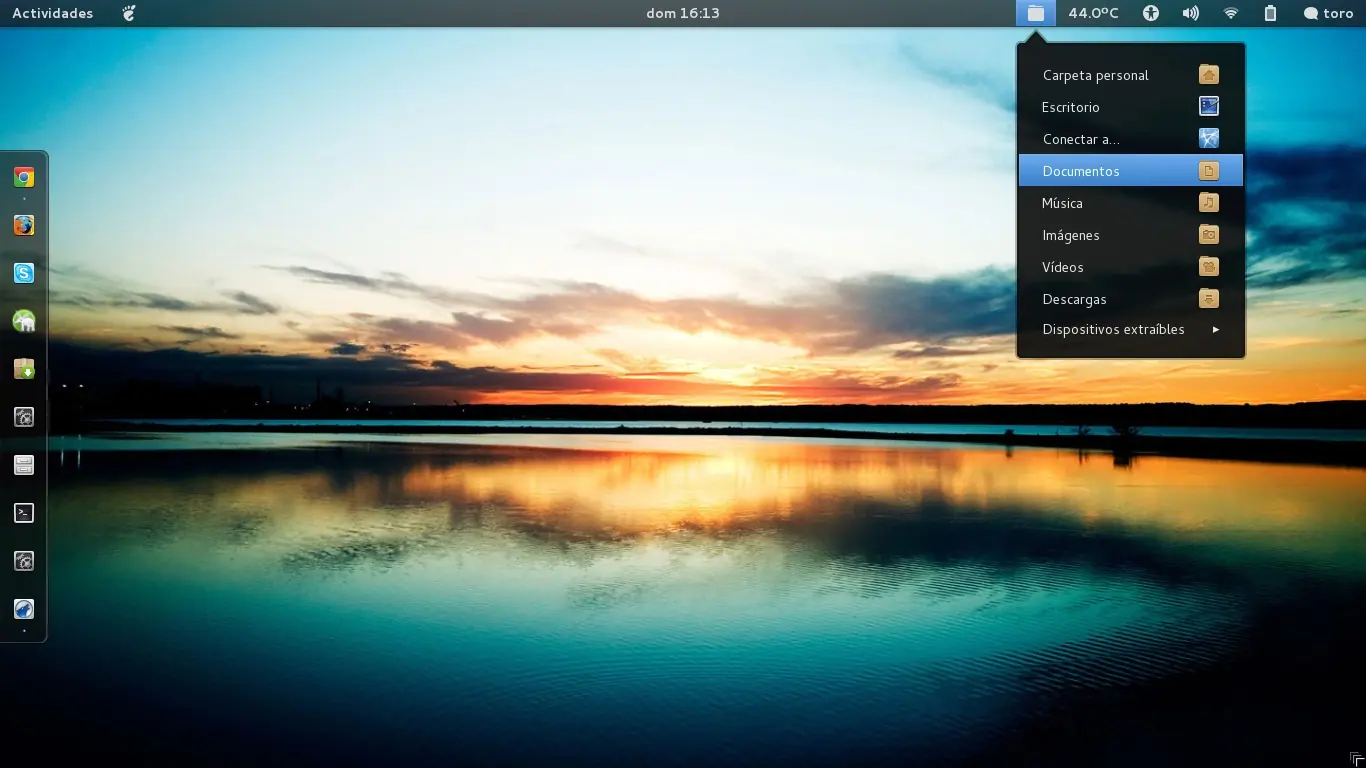Screen dimensions: 1366x768
Task: Open the Documentos folder entry
Action: click(1131, 171)
